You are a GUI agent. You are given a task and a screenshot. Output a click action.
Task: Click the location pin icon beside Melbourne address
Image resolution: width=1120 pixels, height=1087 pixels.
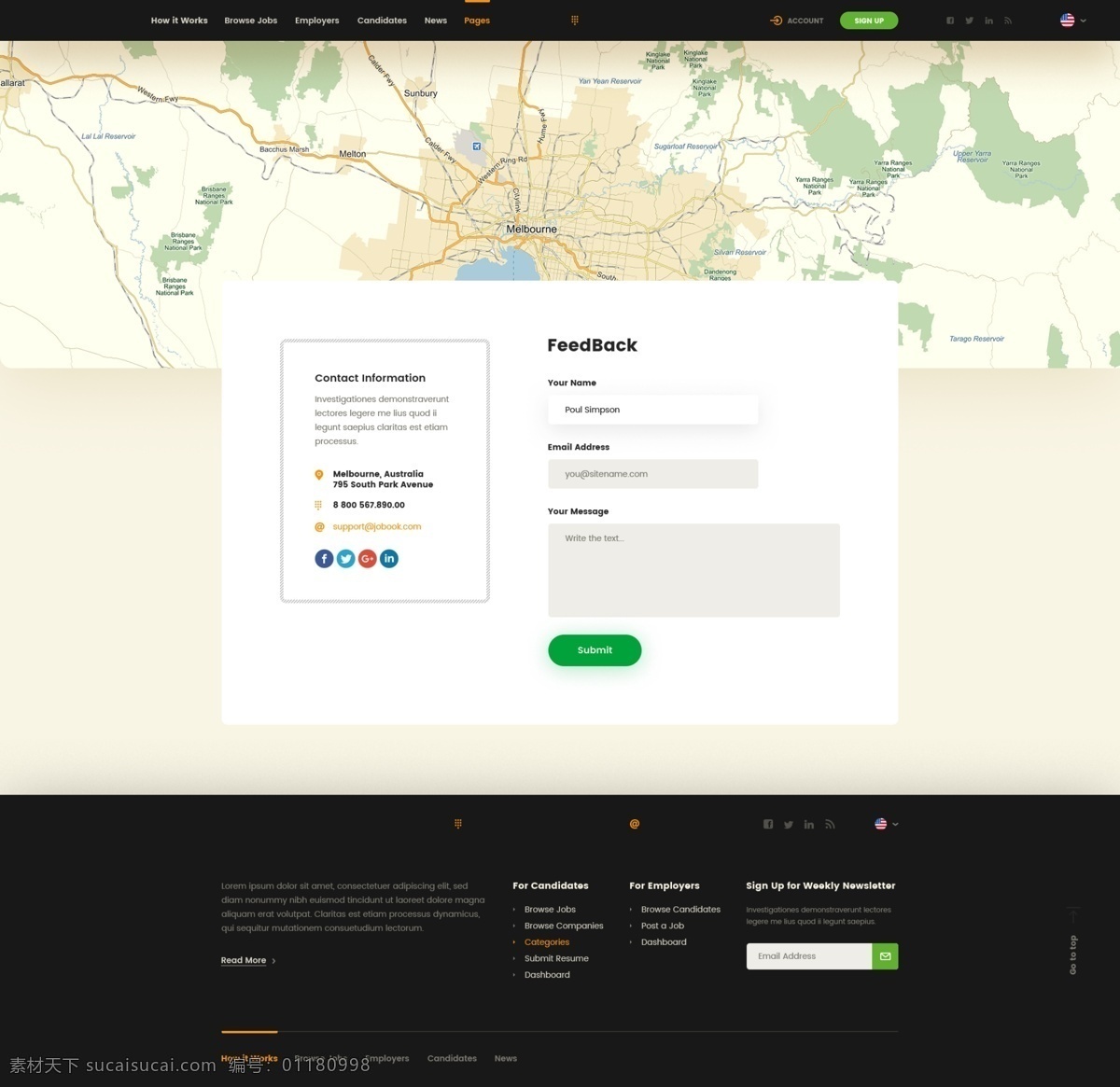[319, 475]
